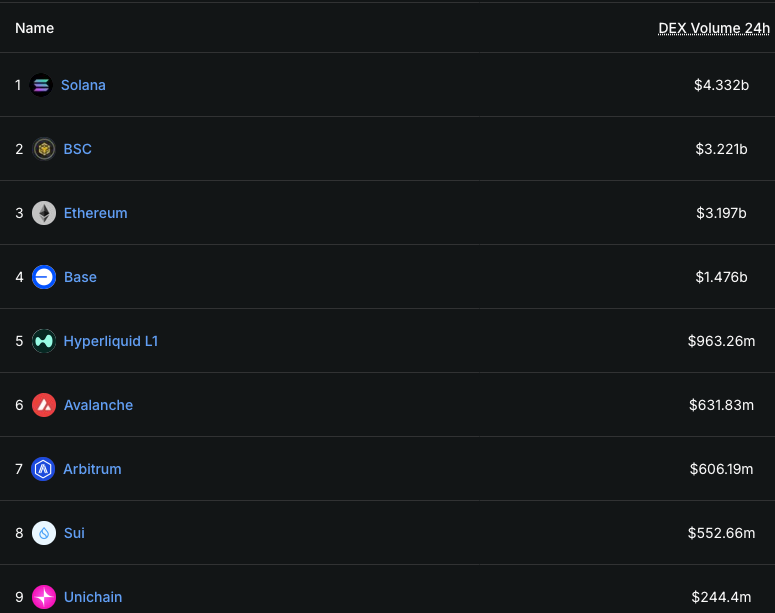Open the Avalanche chain link
Screen dimensions: 775x613
[98, 405]
